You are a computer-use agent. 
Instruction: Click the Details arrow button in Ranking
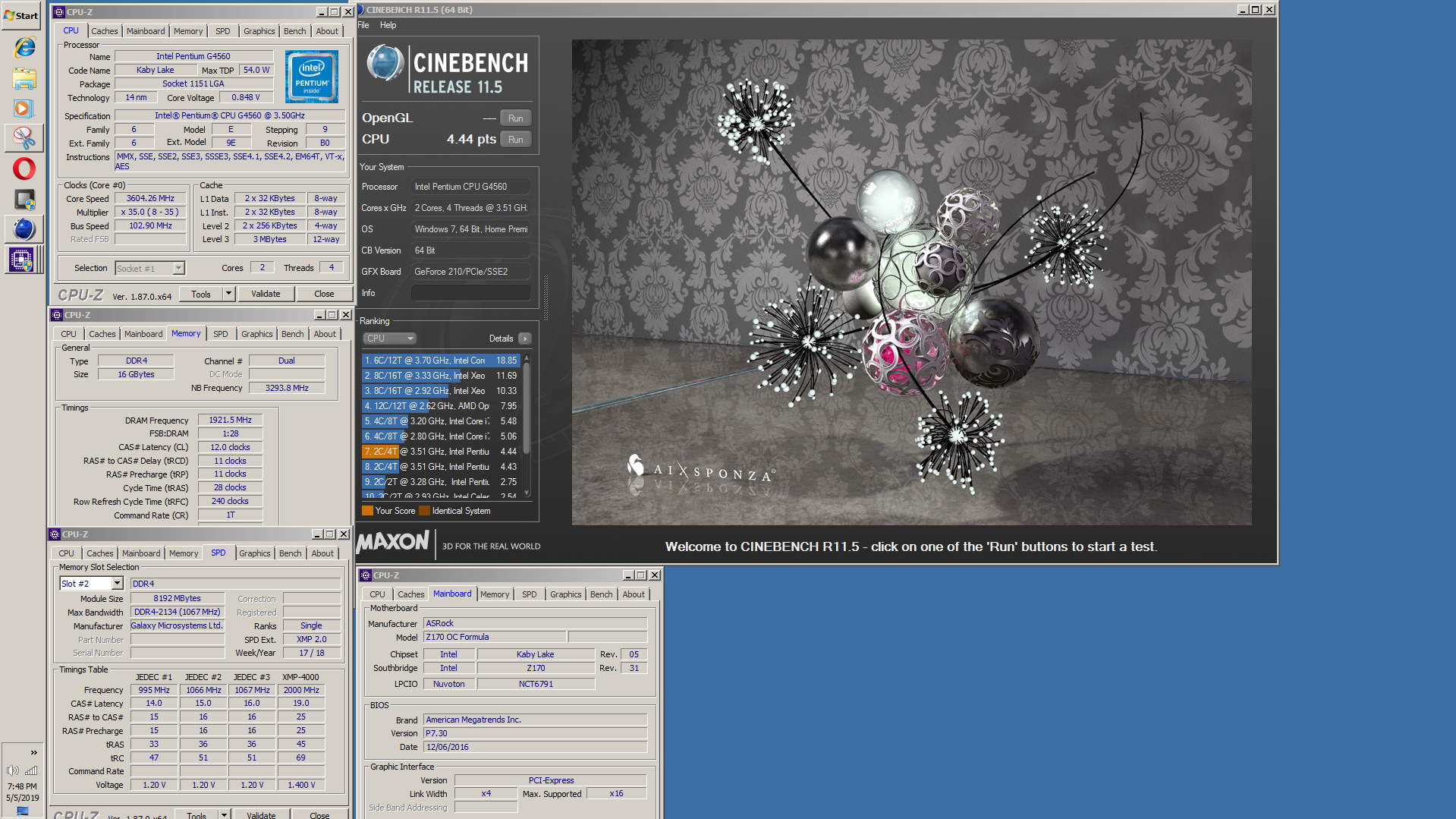tap(525, 339)
